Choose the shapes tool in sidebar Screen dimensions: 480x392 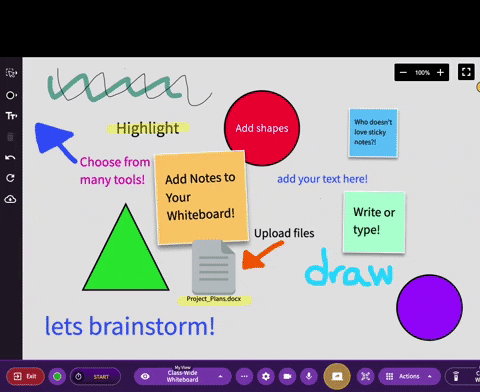coord(11,95)
